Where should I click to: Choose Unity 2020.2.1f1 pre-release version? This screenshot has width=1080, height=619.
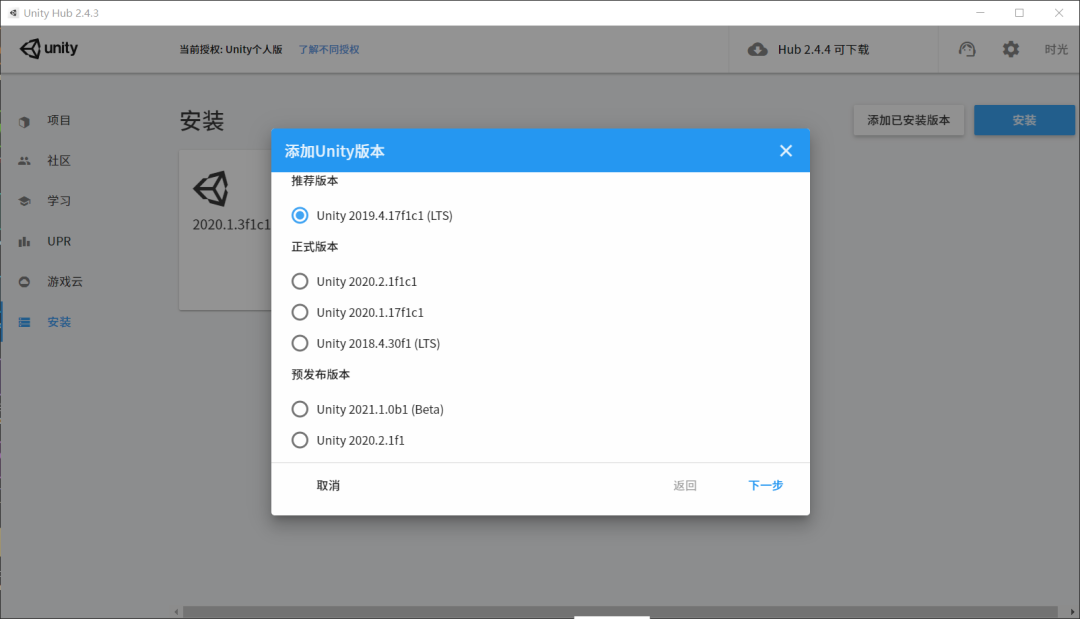[300, 440]
